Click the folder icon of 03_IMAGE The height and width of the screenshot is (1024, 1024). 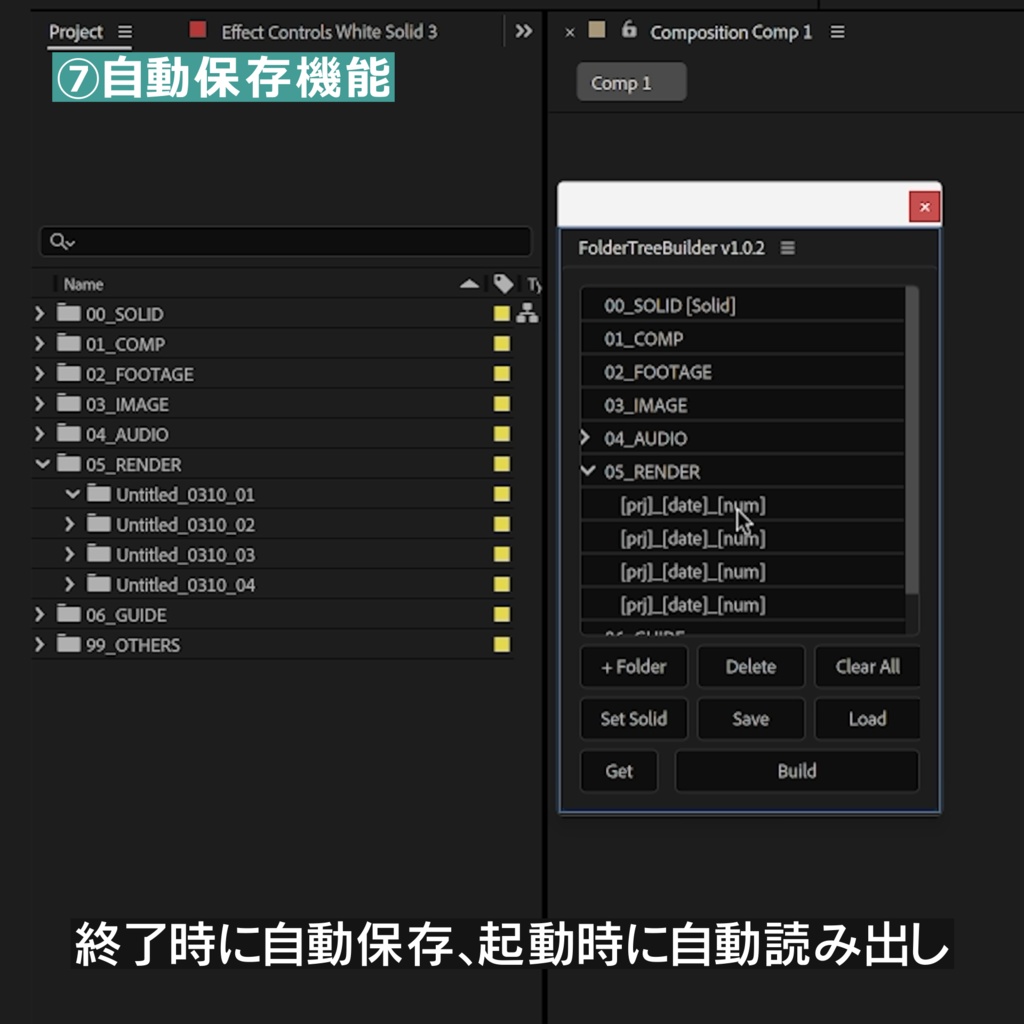(67, 404)
